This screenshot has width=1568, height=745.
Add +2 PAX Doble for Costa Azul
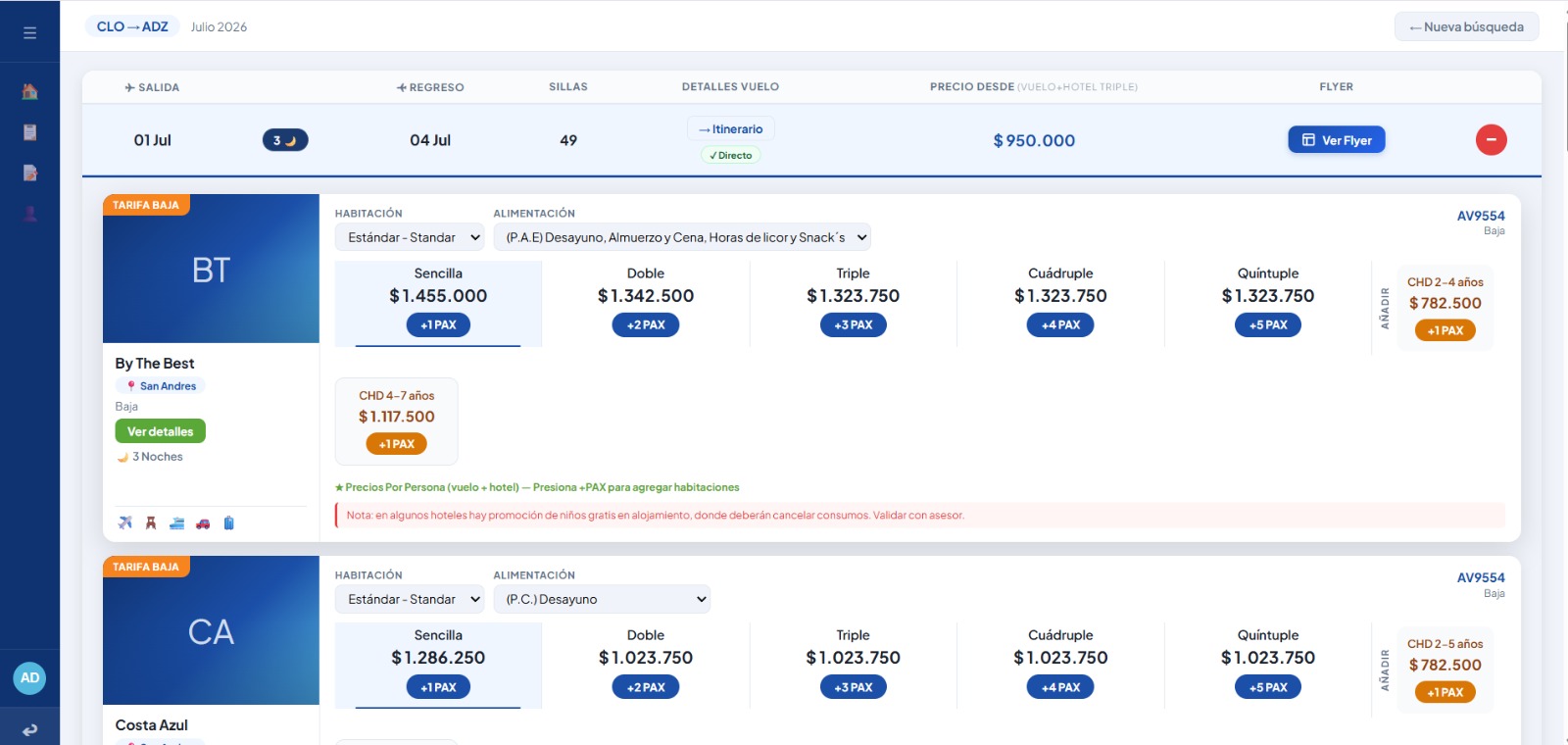point(646,687)
